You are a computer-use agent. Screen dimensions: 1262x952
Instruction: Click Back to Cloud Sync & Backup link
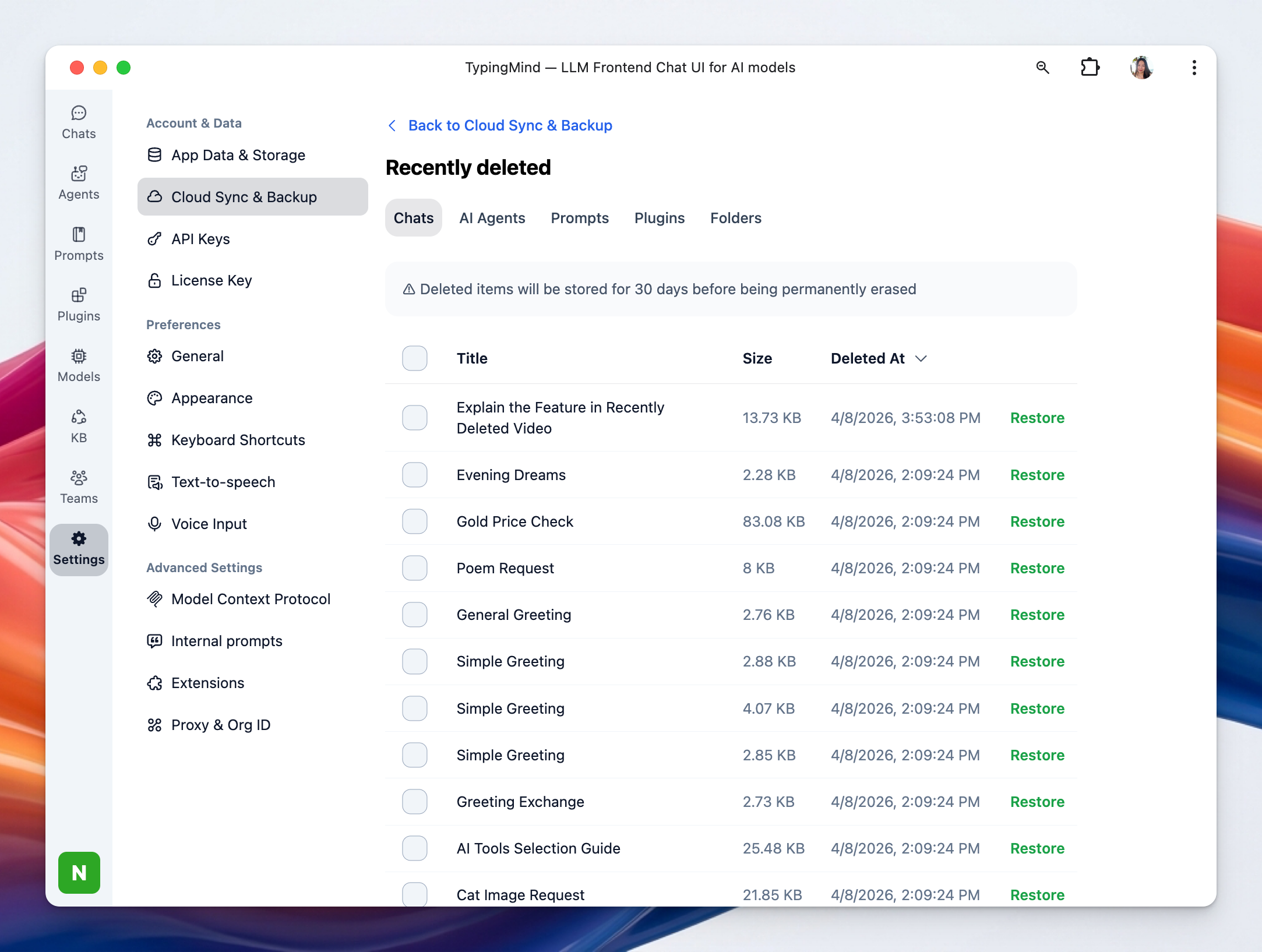tap(510, 126)
